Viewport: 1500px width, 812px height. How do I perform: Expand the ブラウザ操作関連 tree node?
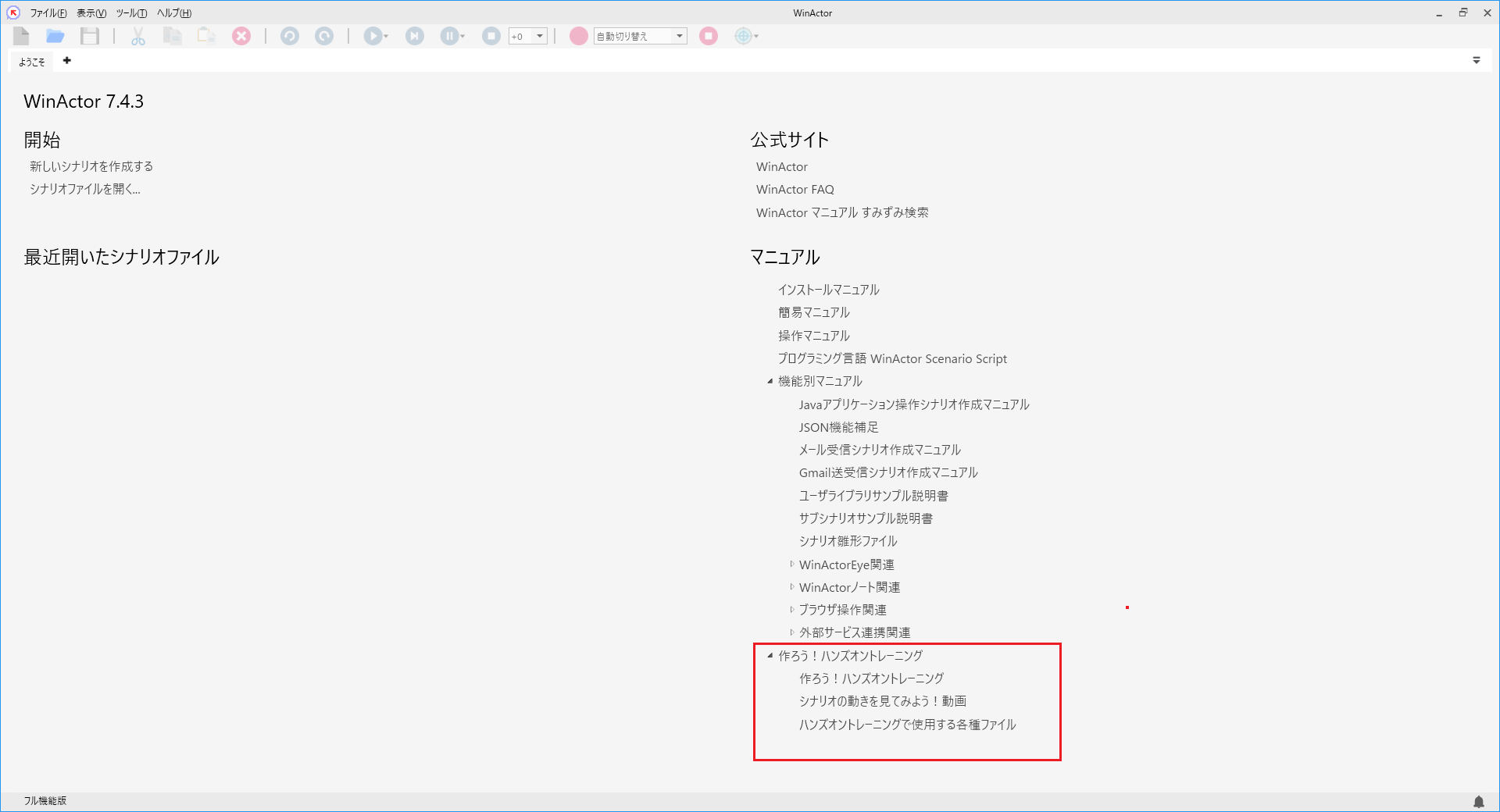[791, 610]
